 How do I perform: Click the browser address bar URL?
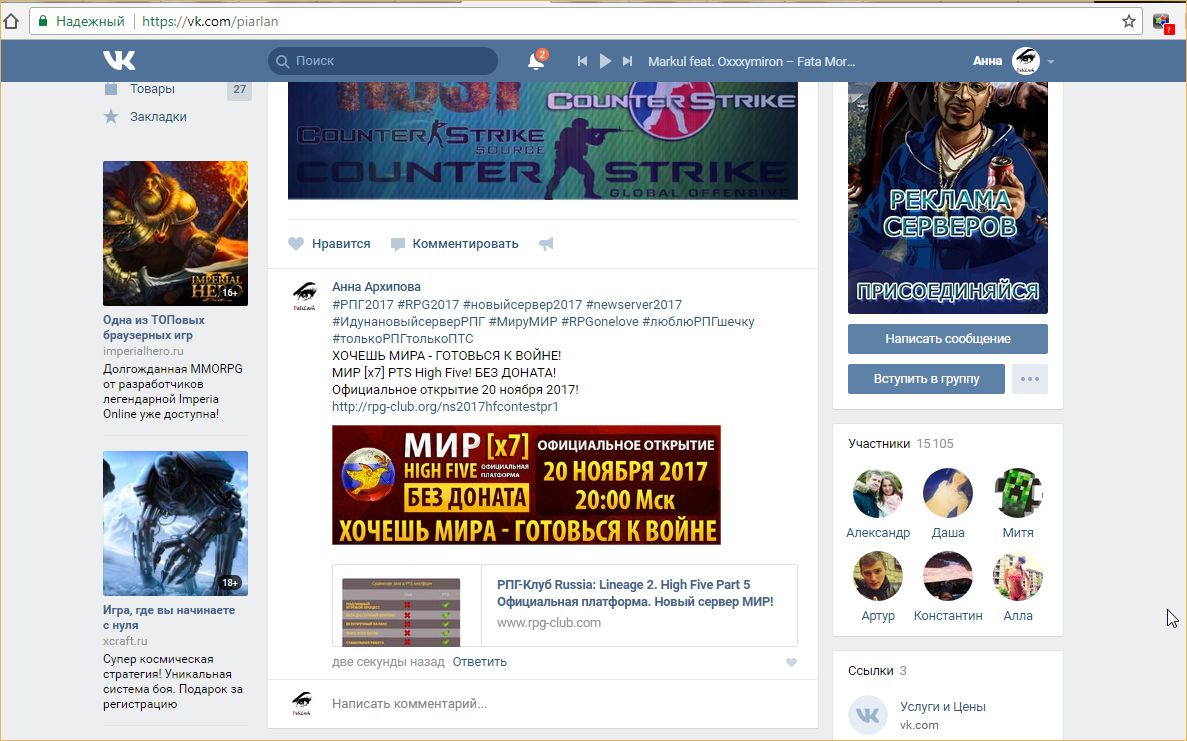(210, 21)
